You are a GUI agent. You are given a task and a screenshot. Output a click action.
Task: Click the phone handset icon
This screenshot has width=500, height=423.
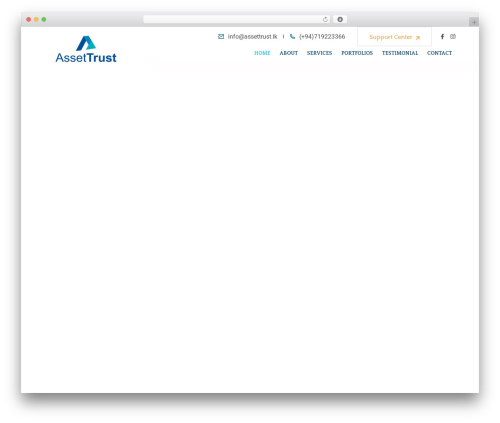[292, 36]
